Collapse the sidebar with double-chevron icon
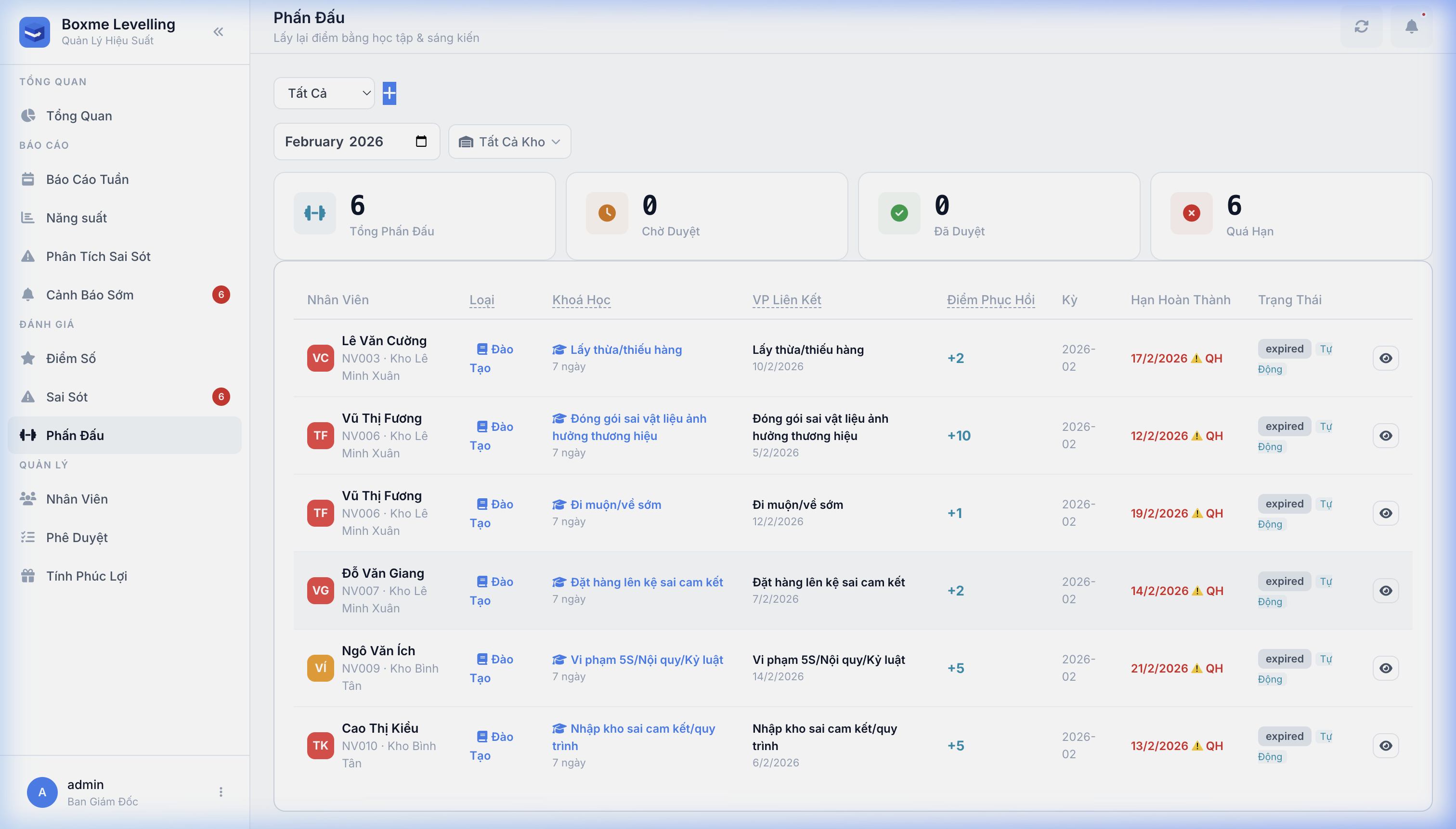This screenshot has height=829, width=1456. (x=218, y=32)
